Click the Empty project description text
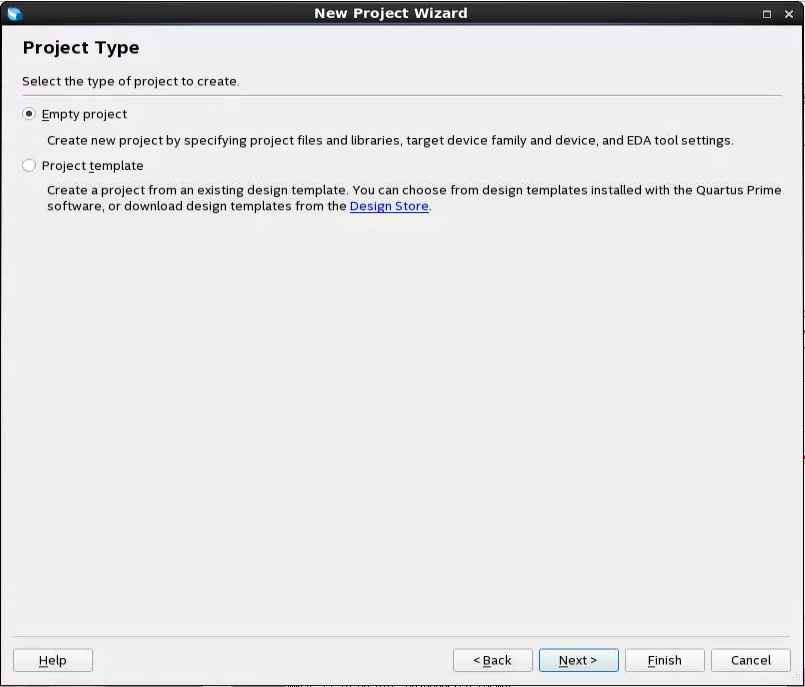The image size is (805, 687). (390, 140)
